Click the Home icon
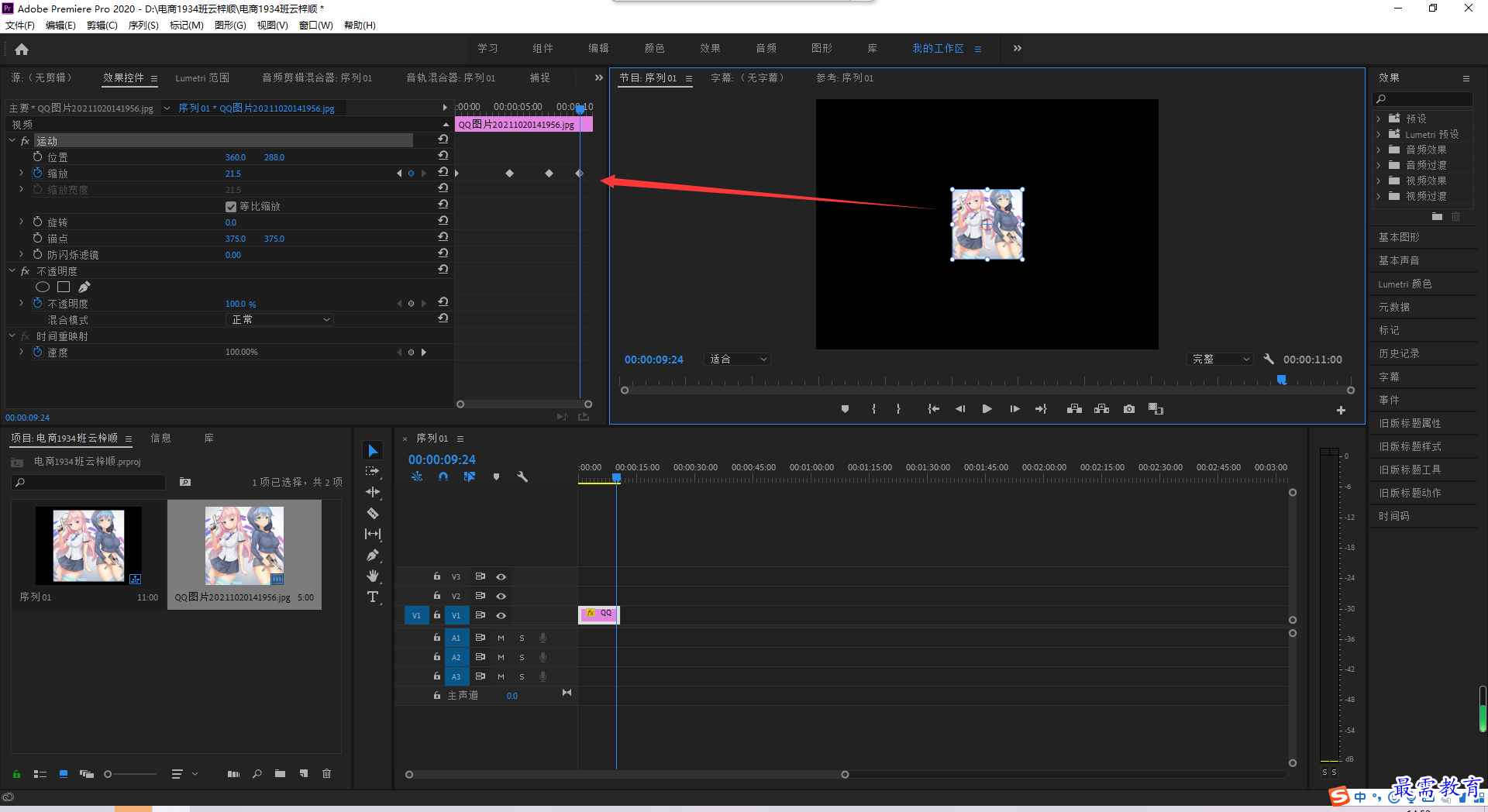The width and height of the screenshot is (1488, 812). click(x=22, y=50)
